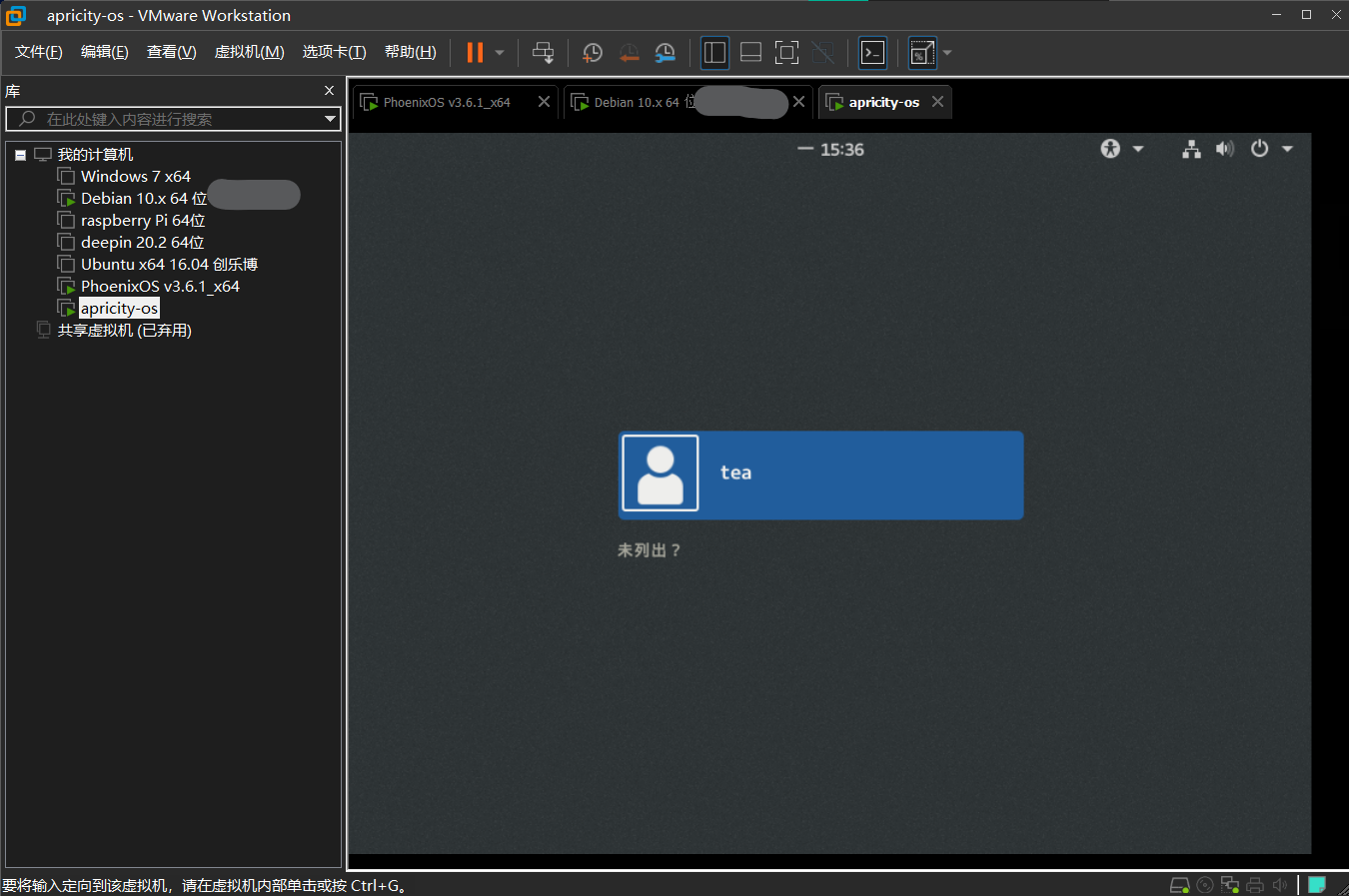Expand the power options dropdown arrow
This screenshot has width=1349, height=896.
(x=1287, y=149)
